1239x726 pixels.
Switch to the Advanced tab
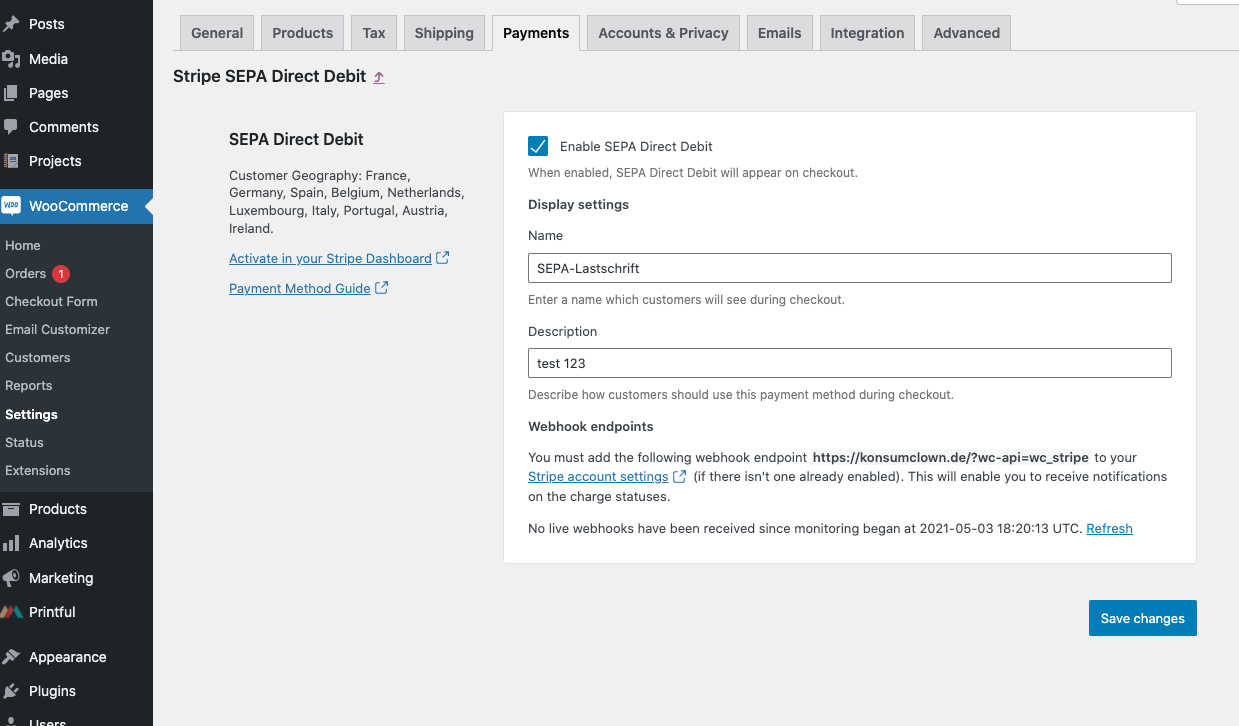[x=967, y=33]
